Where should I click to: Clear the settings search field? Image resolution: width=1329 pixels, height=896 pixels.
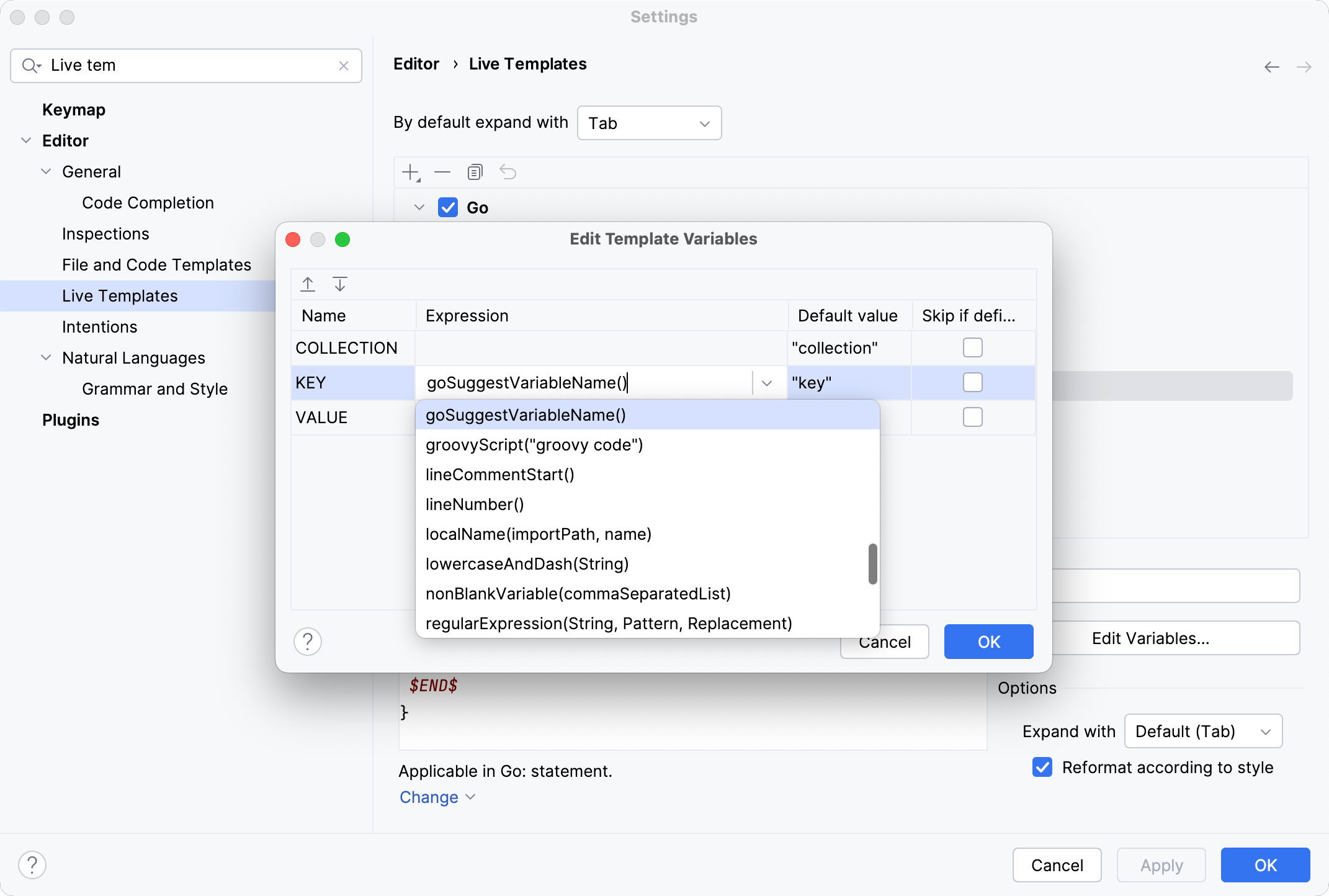tap(344, 65)
